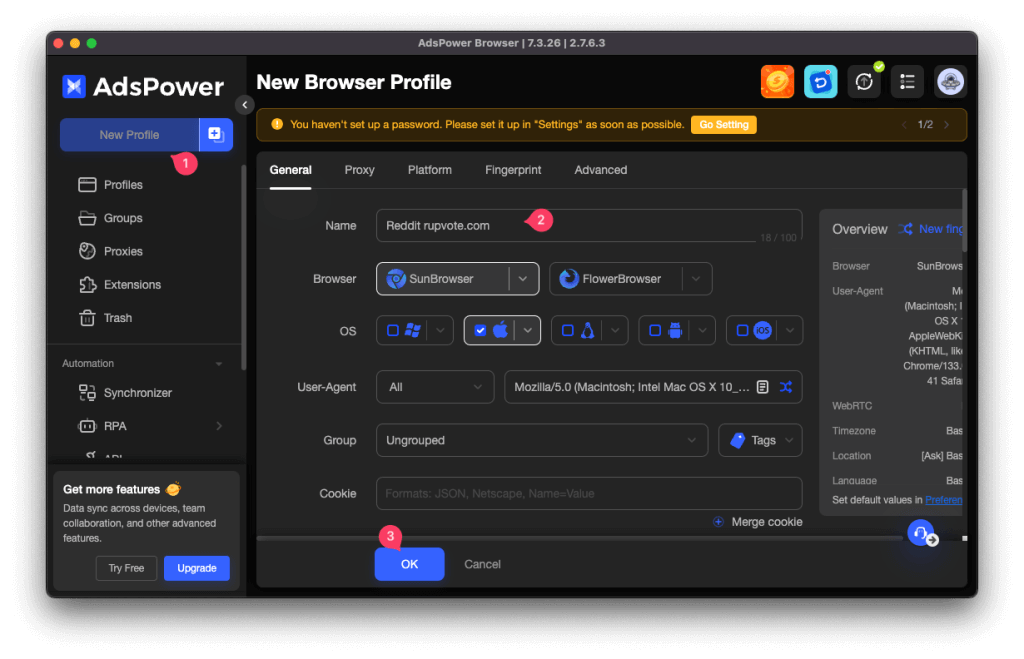This screenshot has width=1024, height=659.
Task: Open the Preferences link in Overview
Action: point(944,500)
